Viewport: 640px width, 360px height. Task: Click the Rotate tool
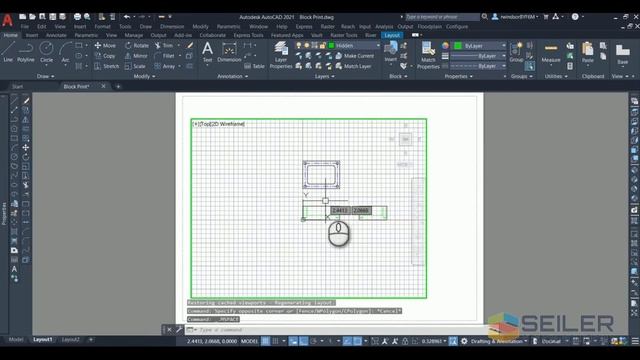(137, 46)
